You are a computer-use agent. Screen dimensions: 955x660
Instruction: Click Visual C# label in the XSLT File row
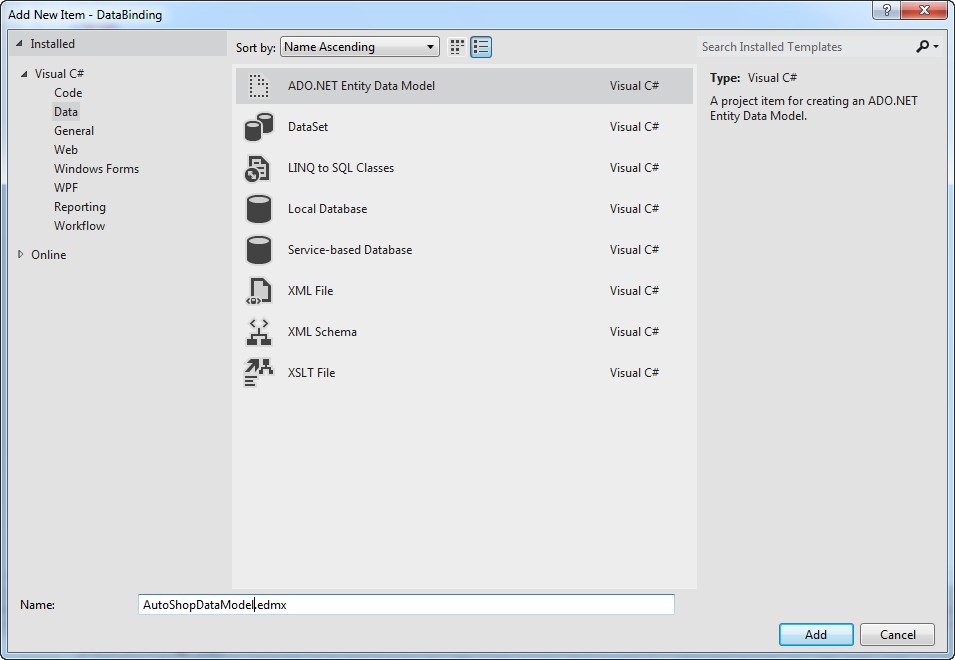tap(634, 373)
